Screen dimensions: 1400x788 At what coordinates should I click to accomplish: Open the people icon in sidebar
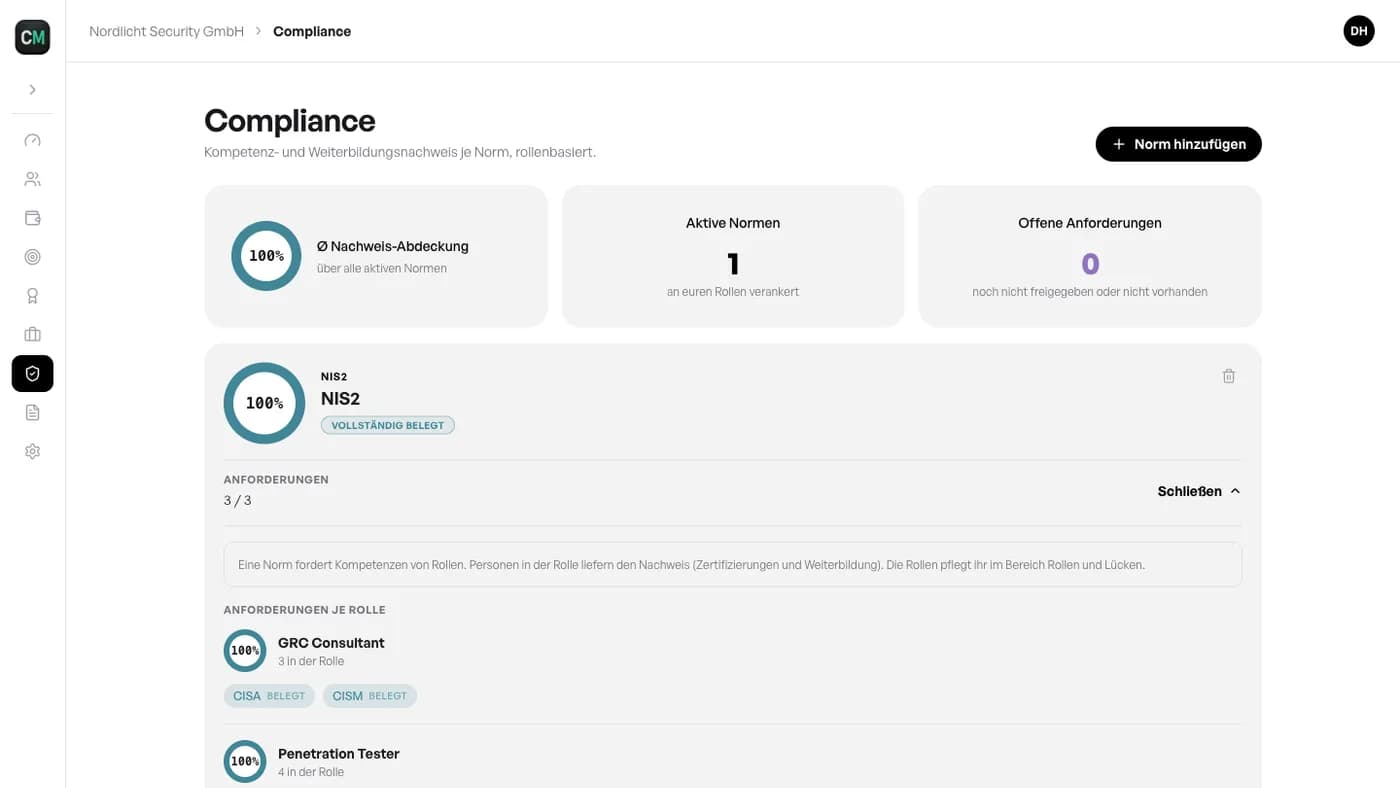[32, 179]
